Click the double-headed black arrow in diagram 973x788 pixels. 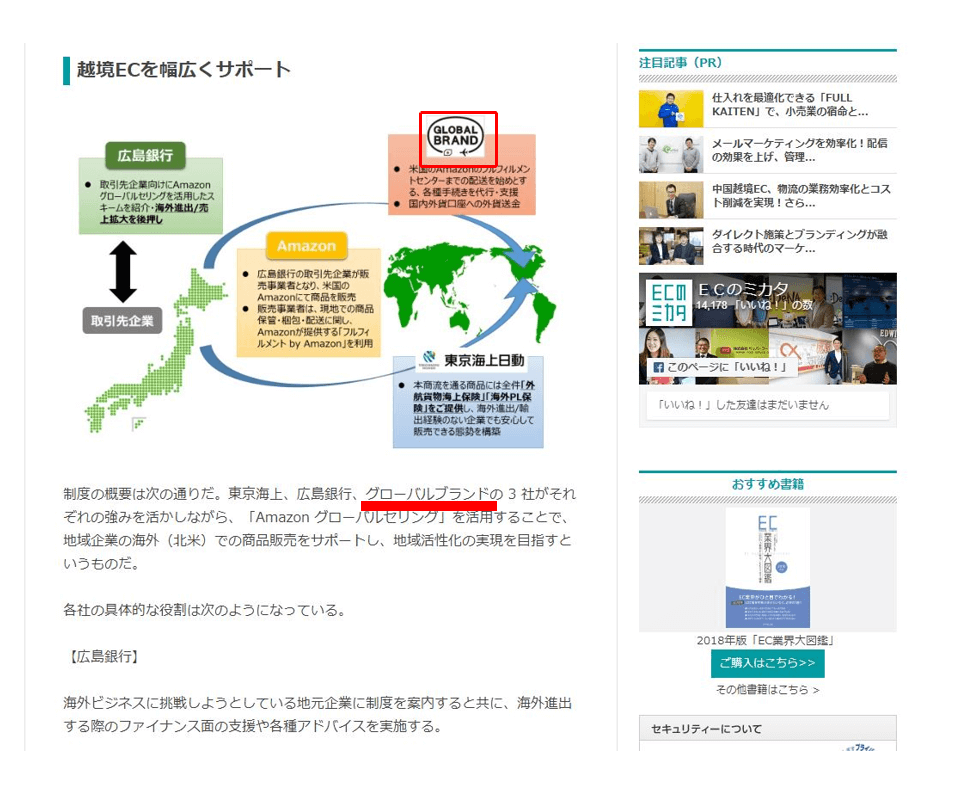[x=123, y=272]
